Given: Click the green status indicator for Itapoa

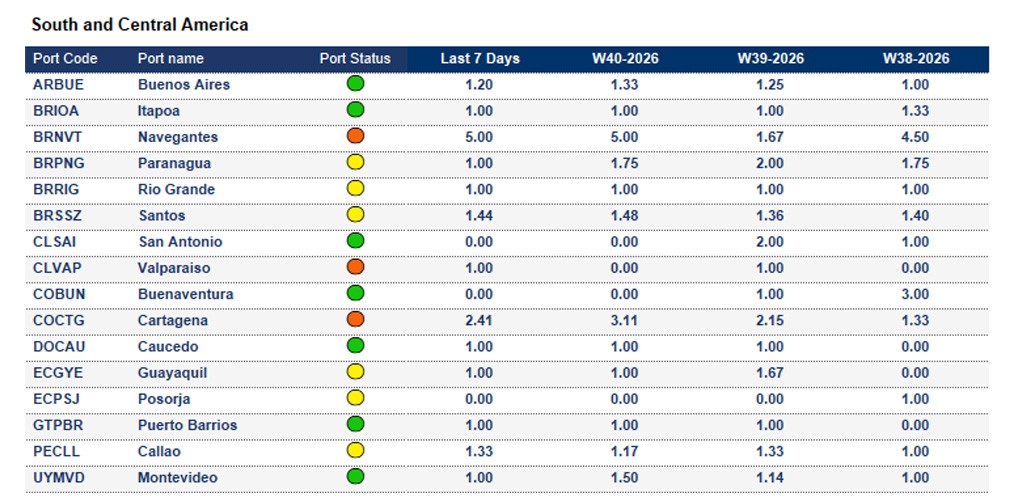Looking at the screenshot, I should pos(355,110).
